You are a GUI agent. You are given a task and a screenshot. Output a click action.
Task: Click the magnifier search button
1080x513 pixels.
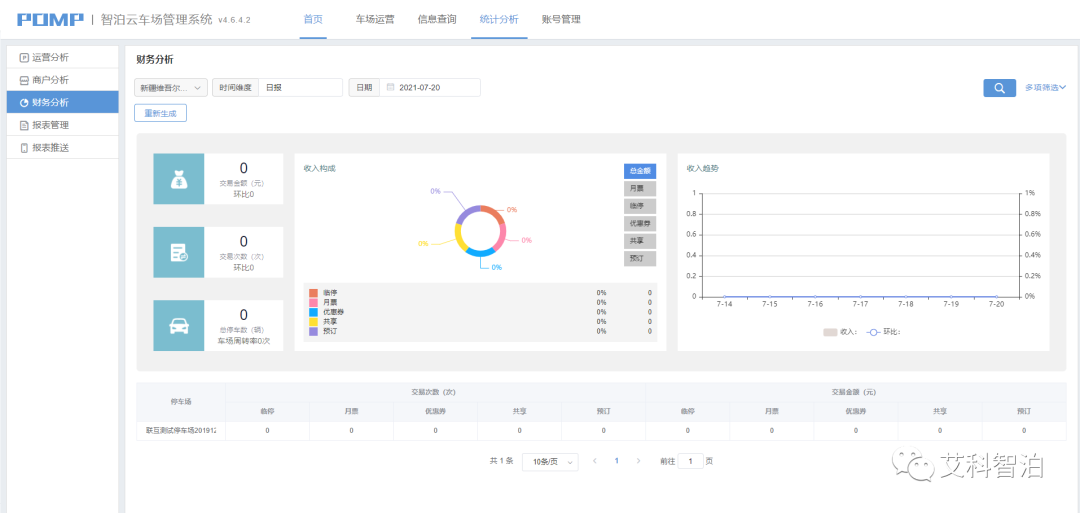(x=999, y=88)
